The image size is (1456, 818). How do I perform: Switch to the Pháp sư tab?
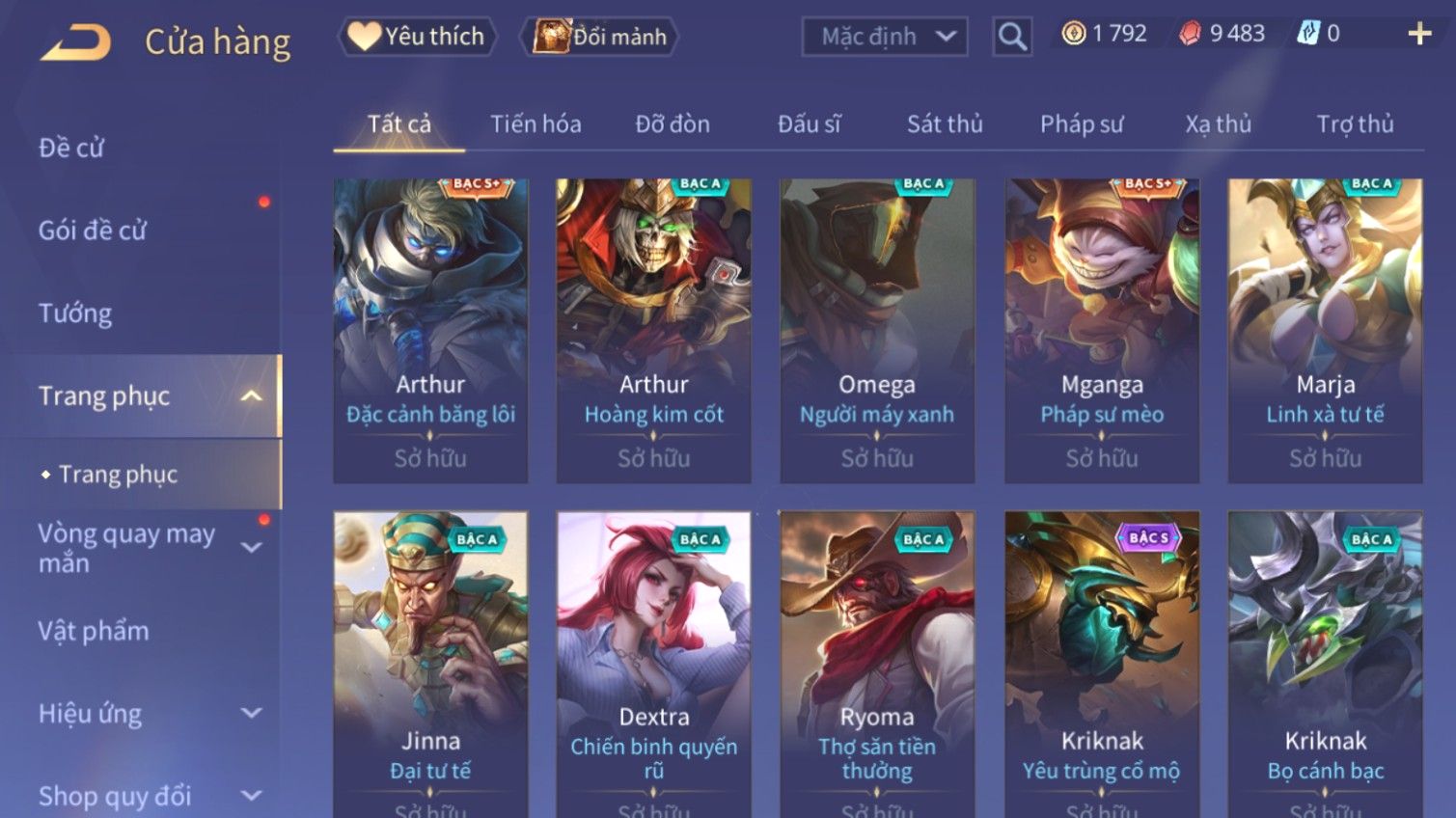(x=1082, y=124)
